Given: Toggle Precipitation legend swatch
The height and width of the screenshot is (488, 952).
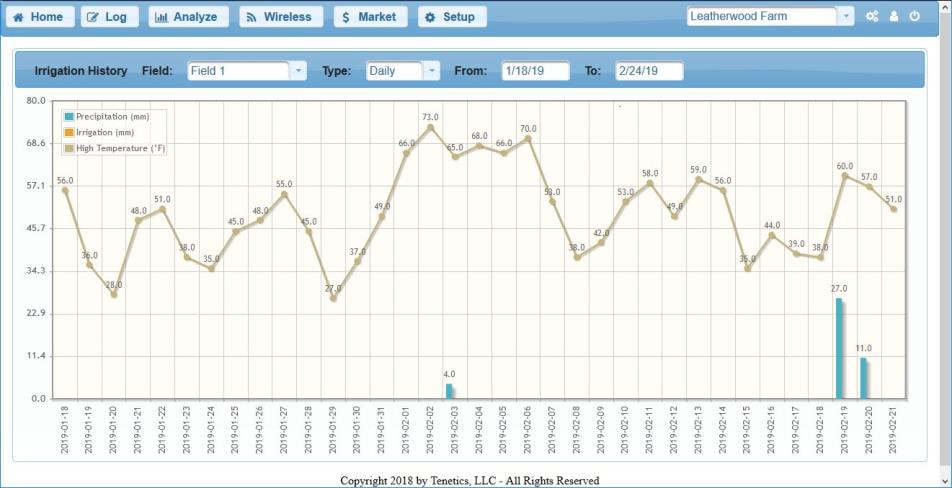Looking at the screenshot, I should (69, 117).
